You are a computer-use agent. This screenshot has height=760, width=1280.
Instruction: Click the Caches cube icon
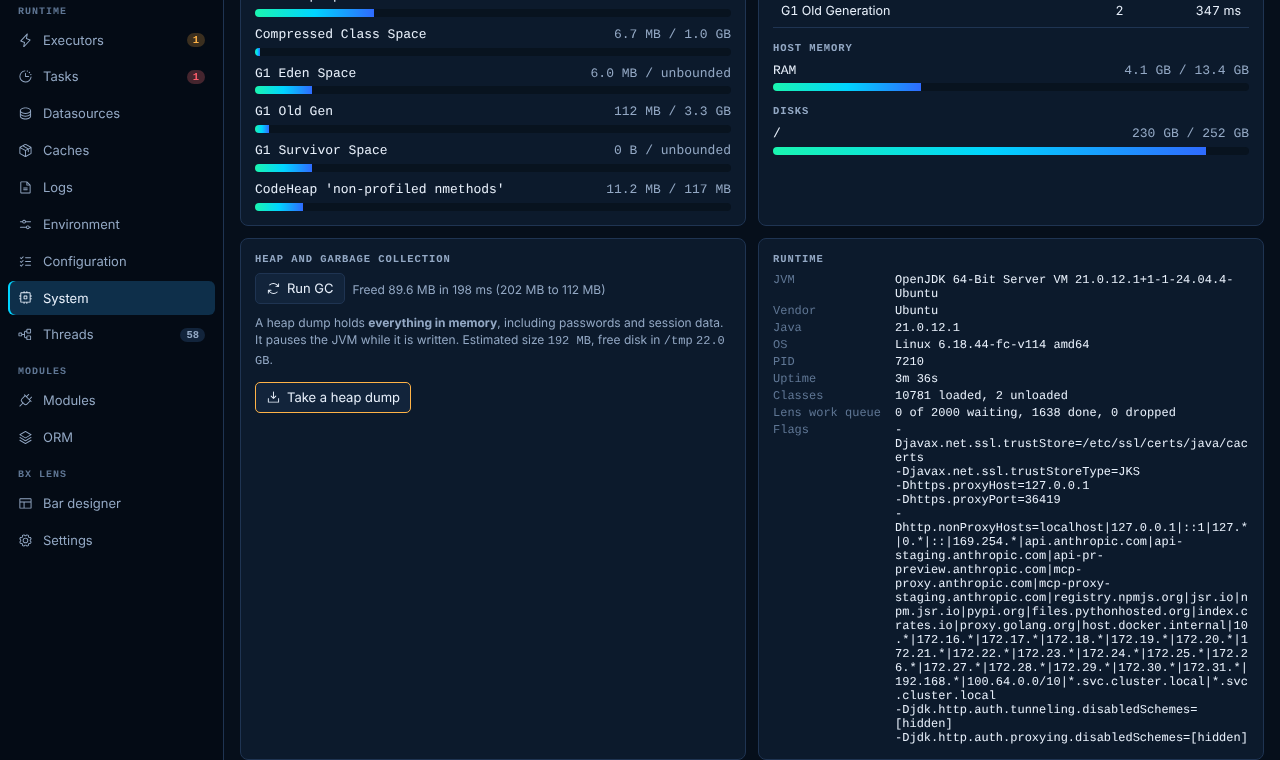point(25,151)
